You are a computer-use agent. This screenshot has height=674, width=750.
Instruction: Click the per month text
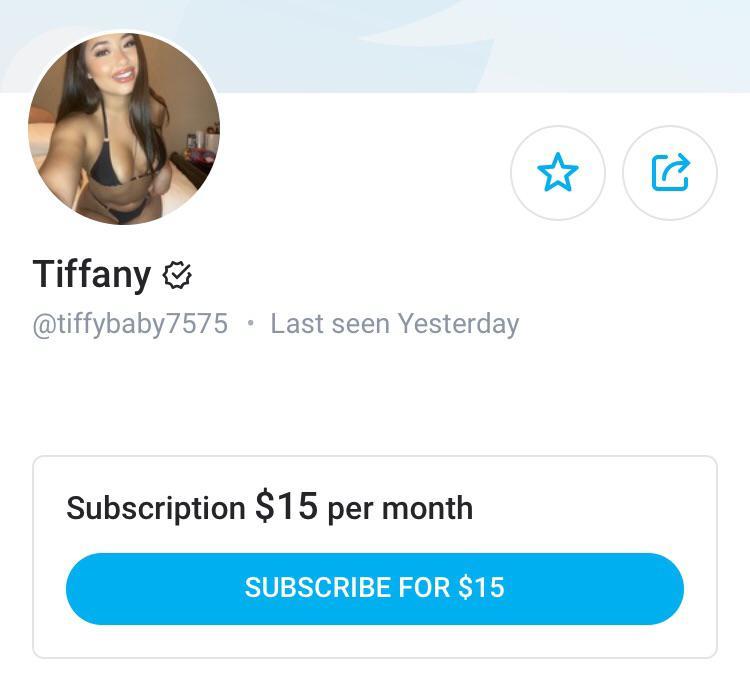pyautogui.click(x=400, y=509)
